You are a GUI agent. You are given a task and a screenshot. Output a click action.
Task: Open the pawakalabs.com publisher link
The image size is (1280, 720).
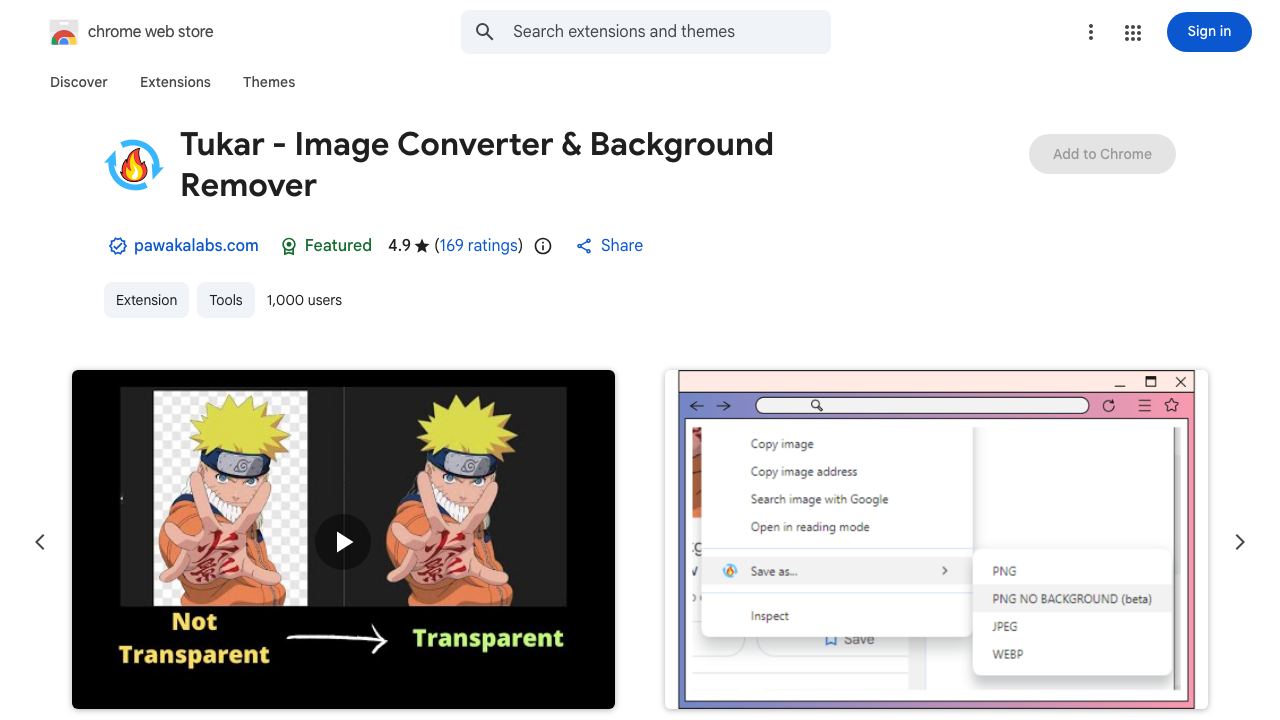coord(196,246)
